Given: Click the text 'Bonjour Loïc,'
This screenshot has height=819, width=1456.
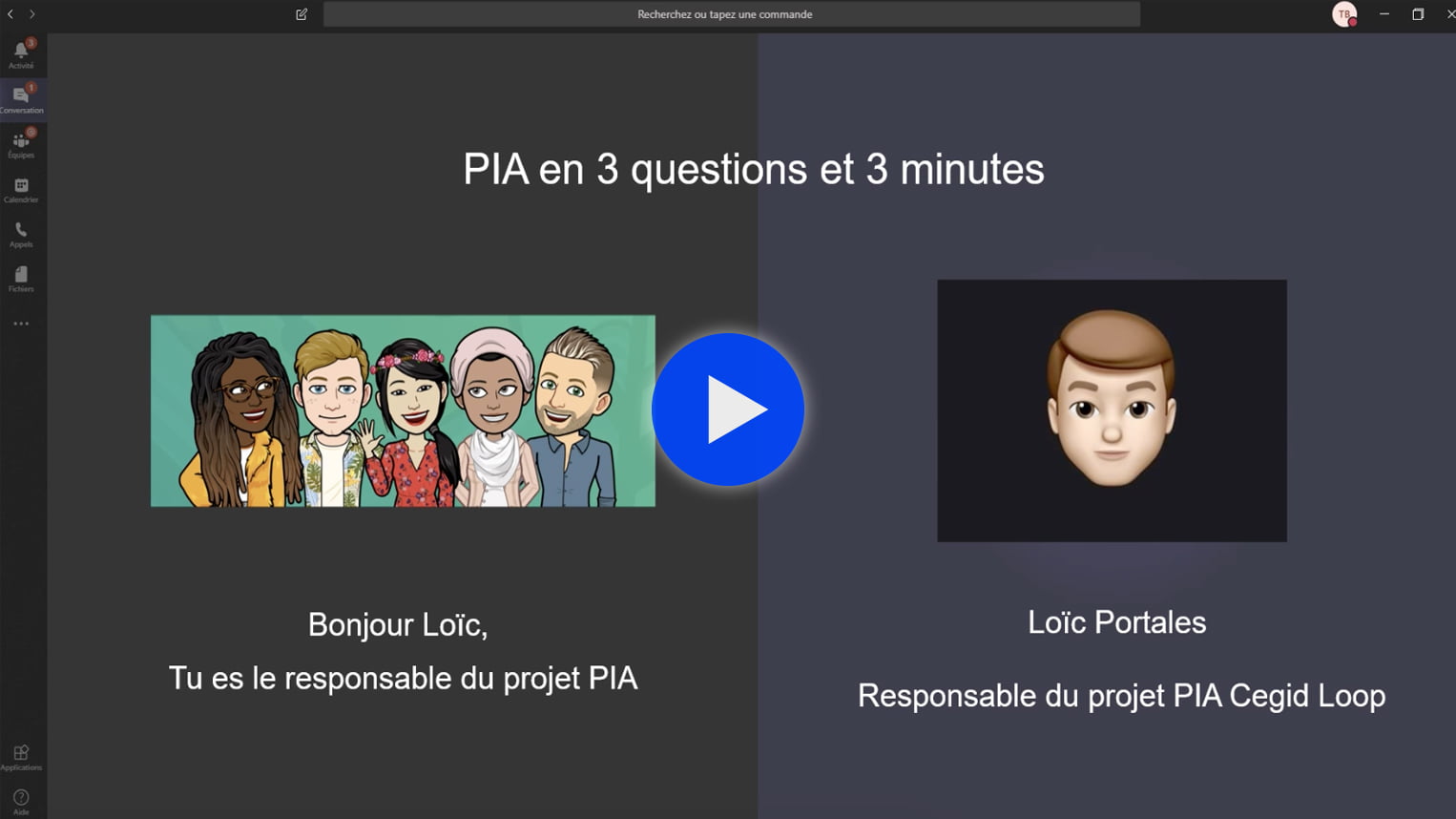Looking at the screenshot, I should click(398, 624).
